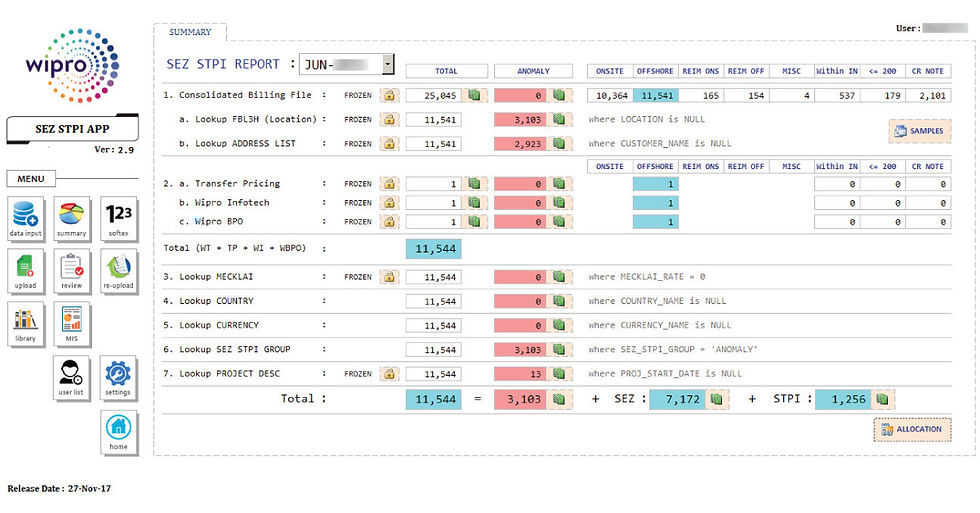Open the softex 123 icon
Viewport: 980px width, 513px height.
(x=118, y=219)
